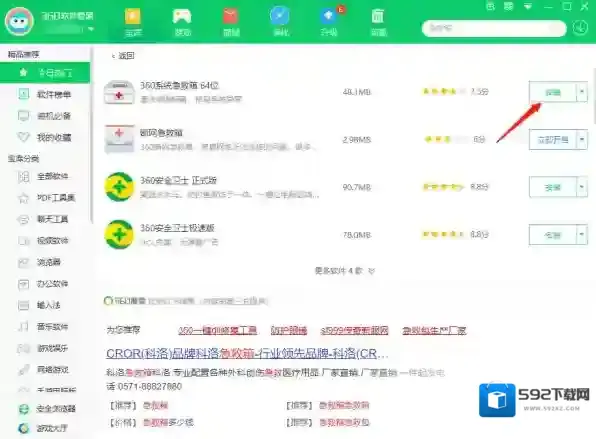Screen dimensions: 596x439
Task: Click the 网络游戏 category icon
Action: click(x=24, y=369)
